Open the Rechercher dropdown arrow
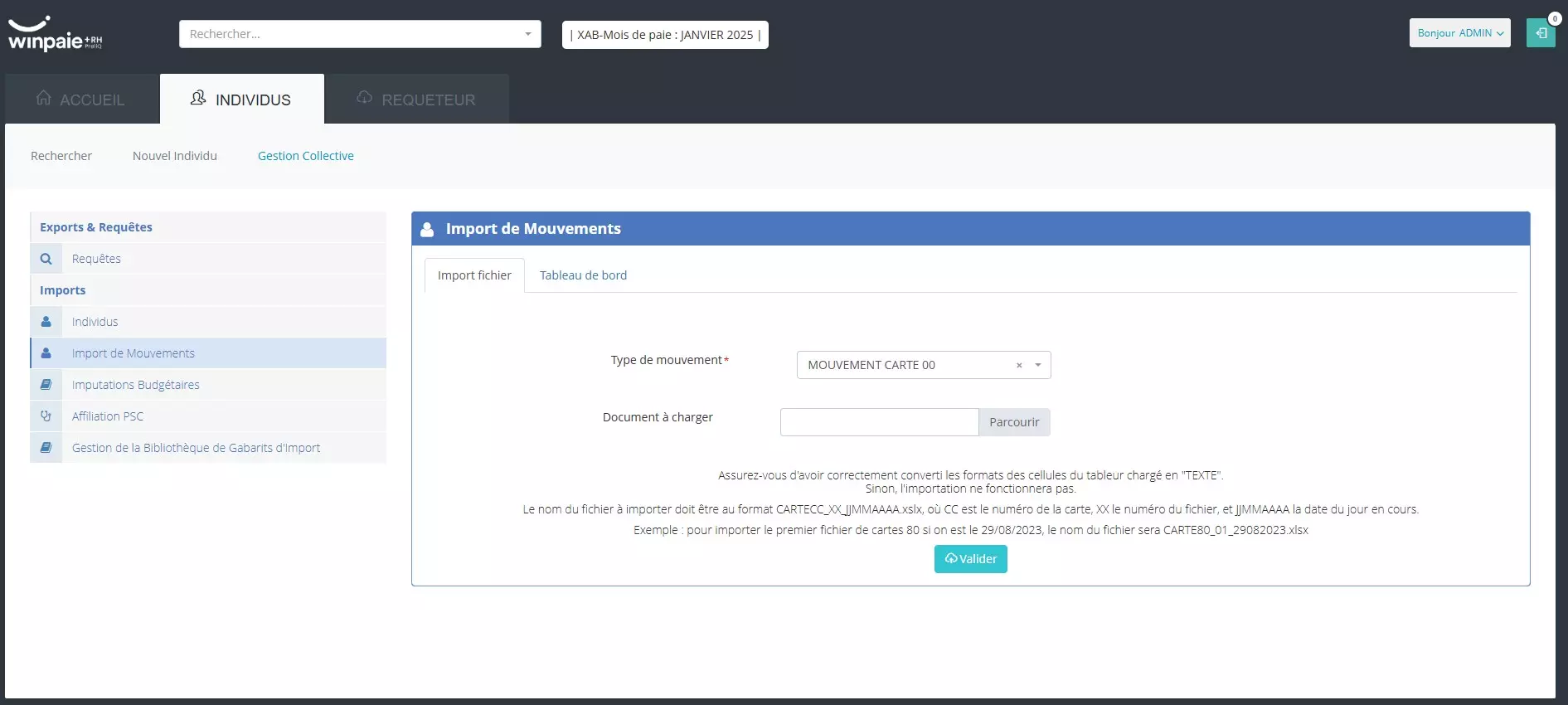 528,34
